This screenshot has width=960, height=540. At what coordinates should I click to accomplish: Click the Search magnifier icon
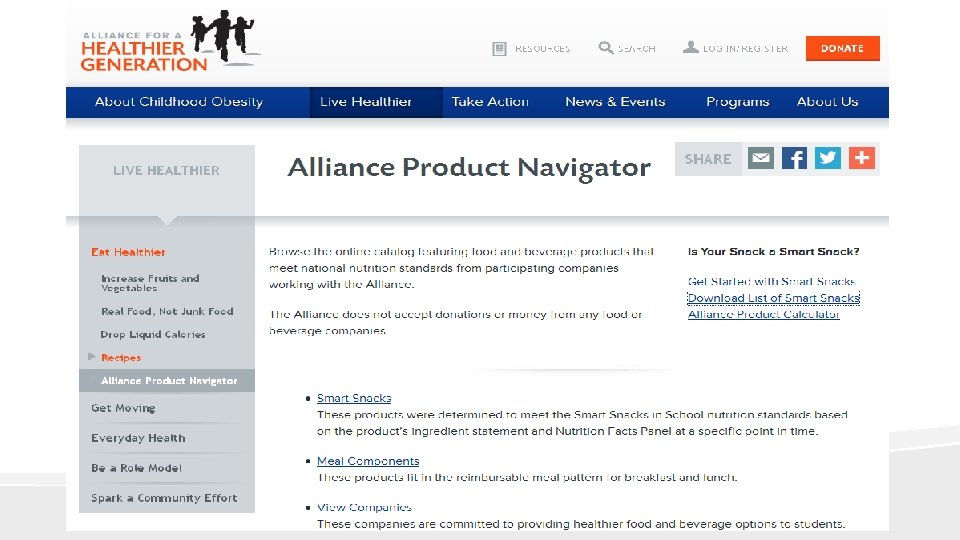(606, 48)
